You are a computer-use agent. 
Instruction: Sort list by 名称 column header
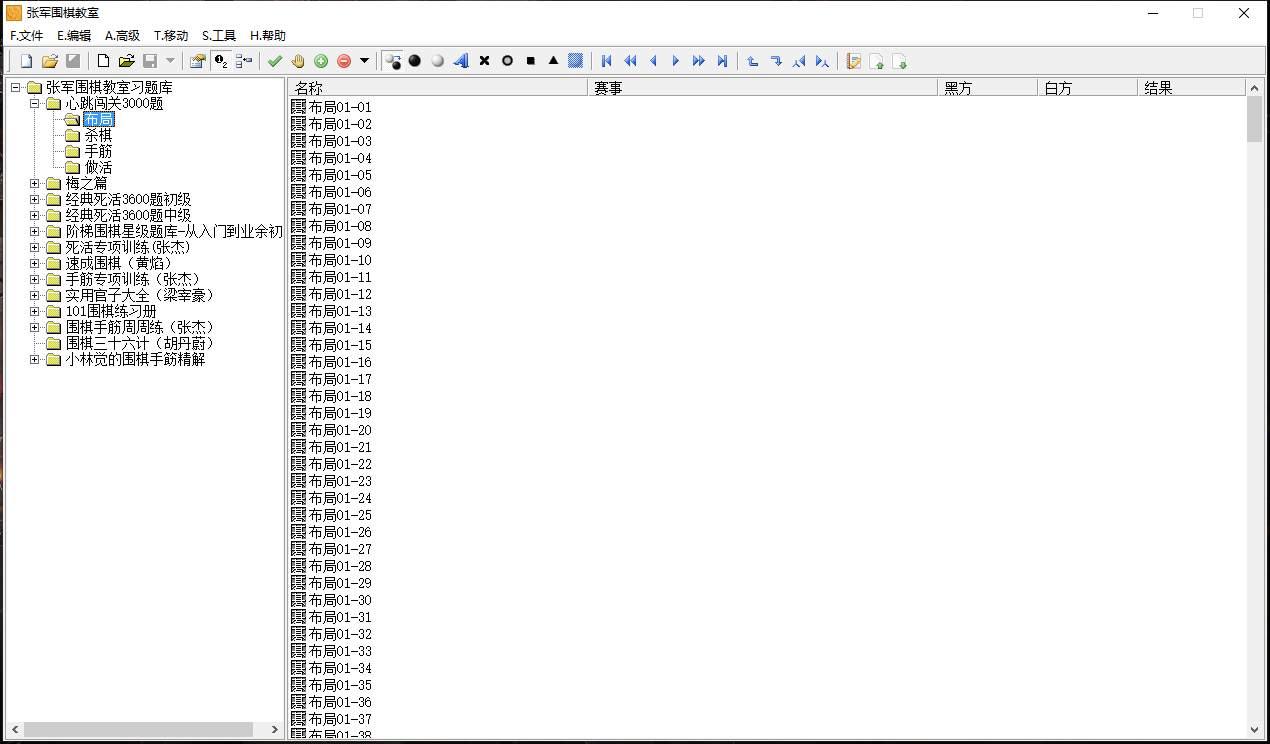tap(438, 88)
